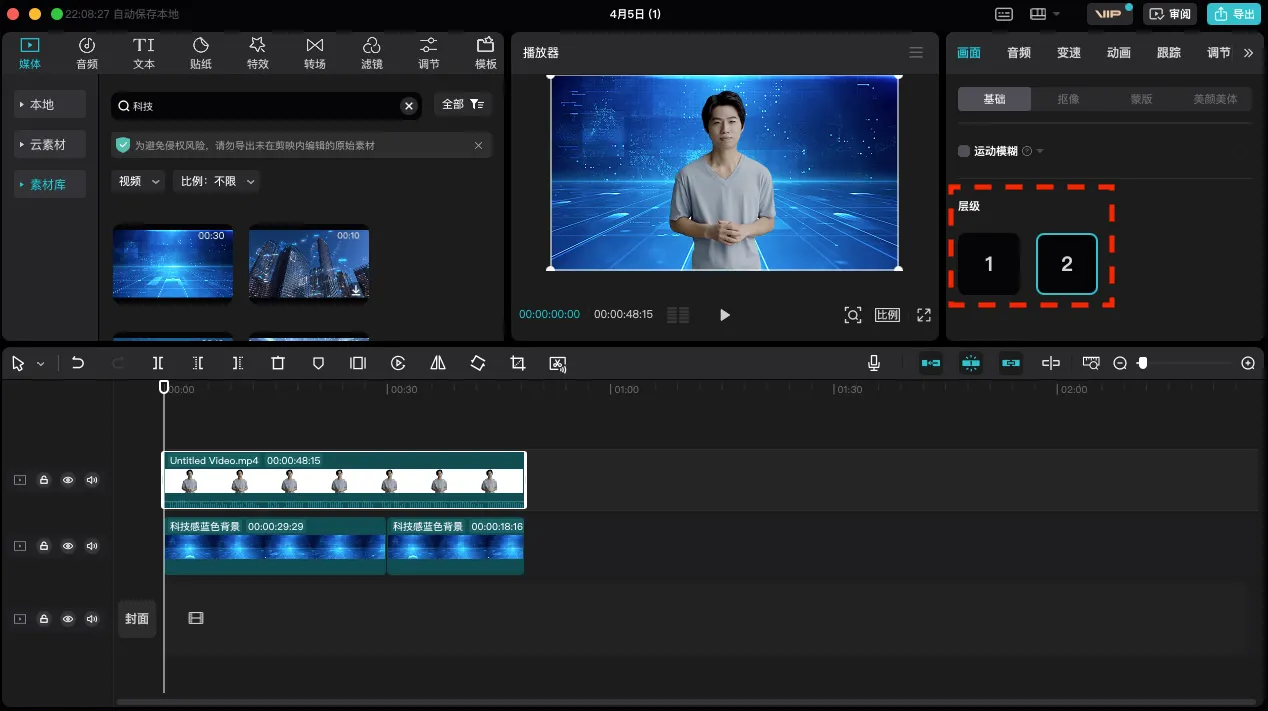Mute the 科技感蓝色背景 track speaker icon
The image size is (1268, 711).
click(93, 546)
